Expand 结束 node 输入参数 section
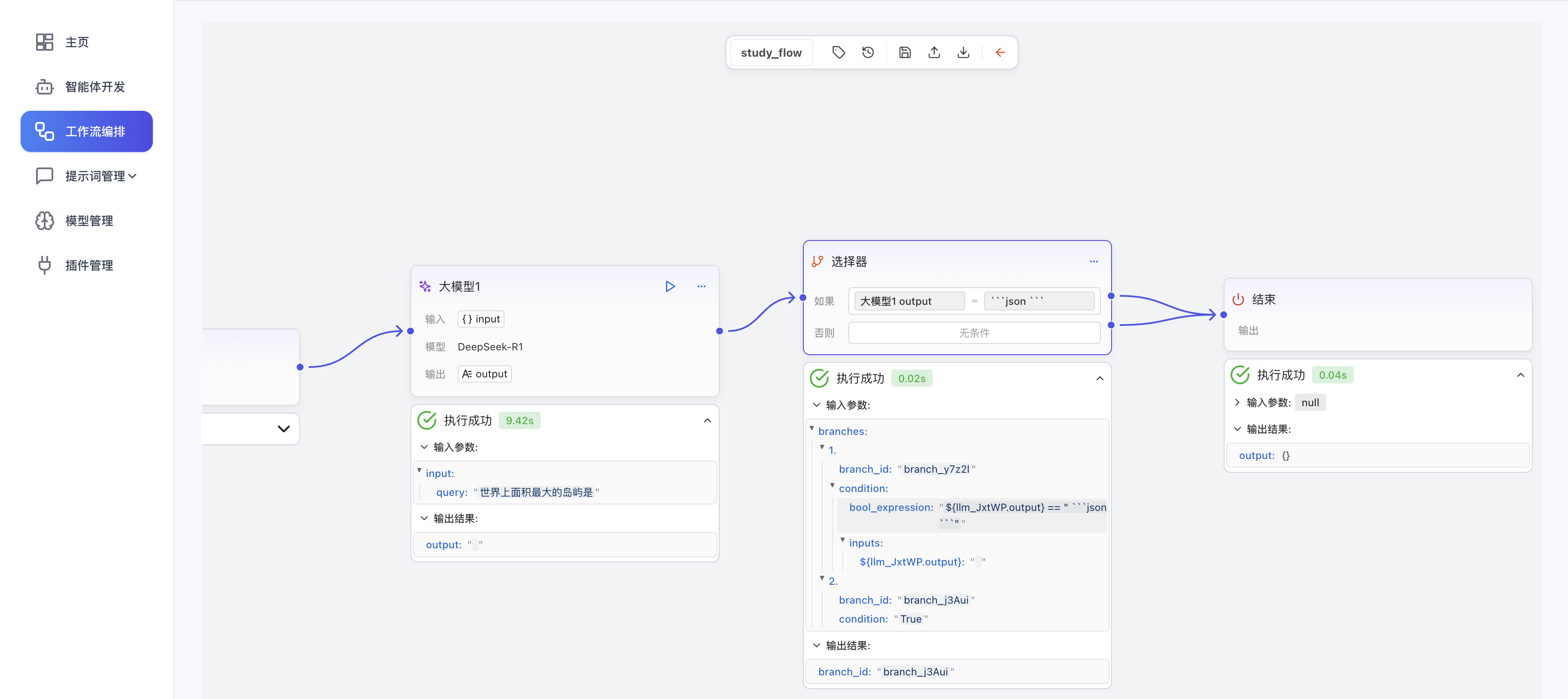This screenshot has height=699, width=1568. (1237, 402)
